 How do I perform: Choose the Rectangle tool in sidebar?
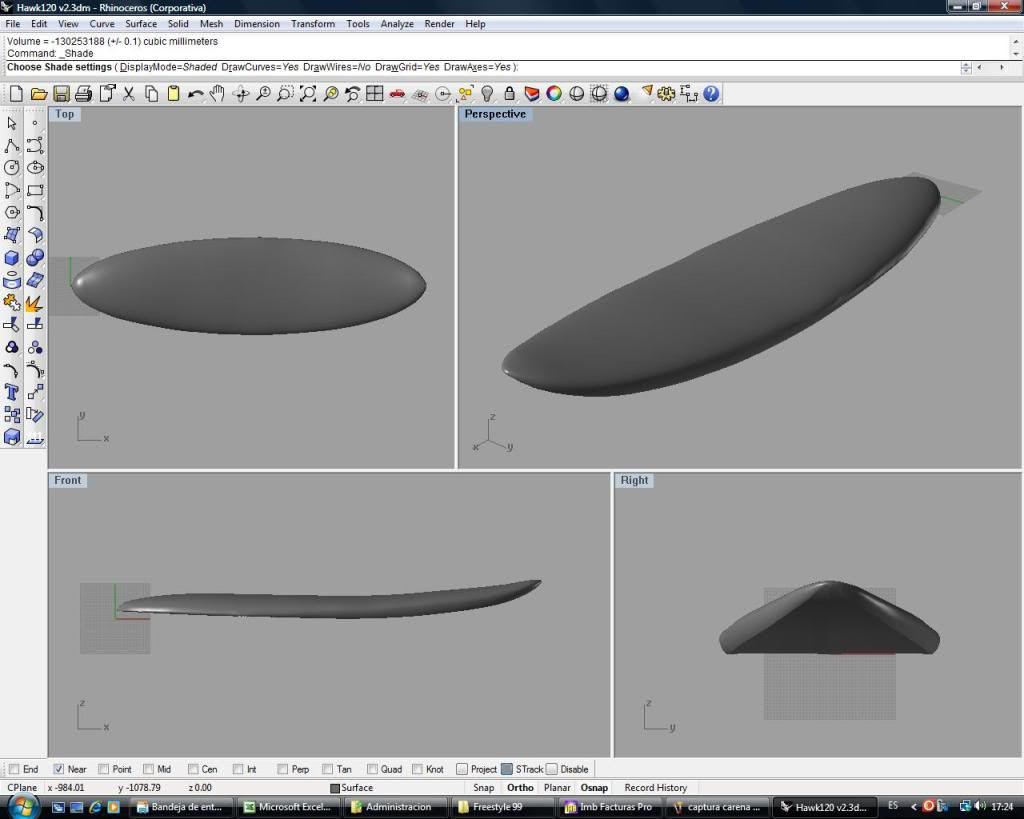click(x=35, y=191)
